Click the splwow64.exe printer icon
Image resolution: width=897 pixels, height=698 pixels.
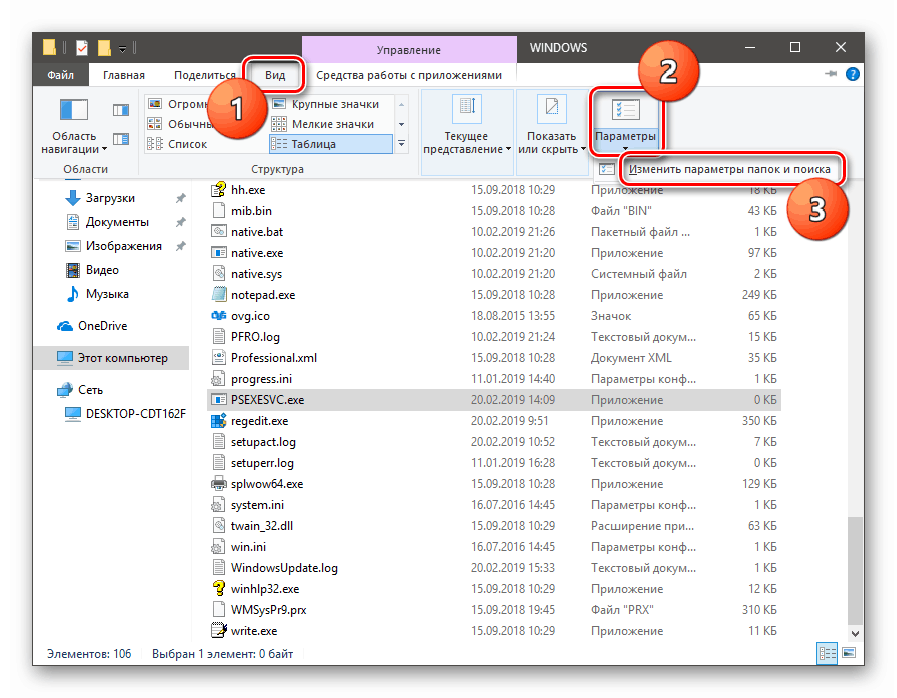pyautogui.click(x=219, y=484)
